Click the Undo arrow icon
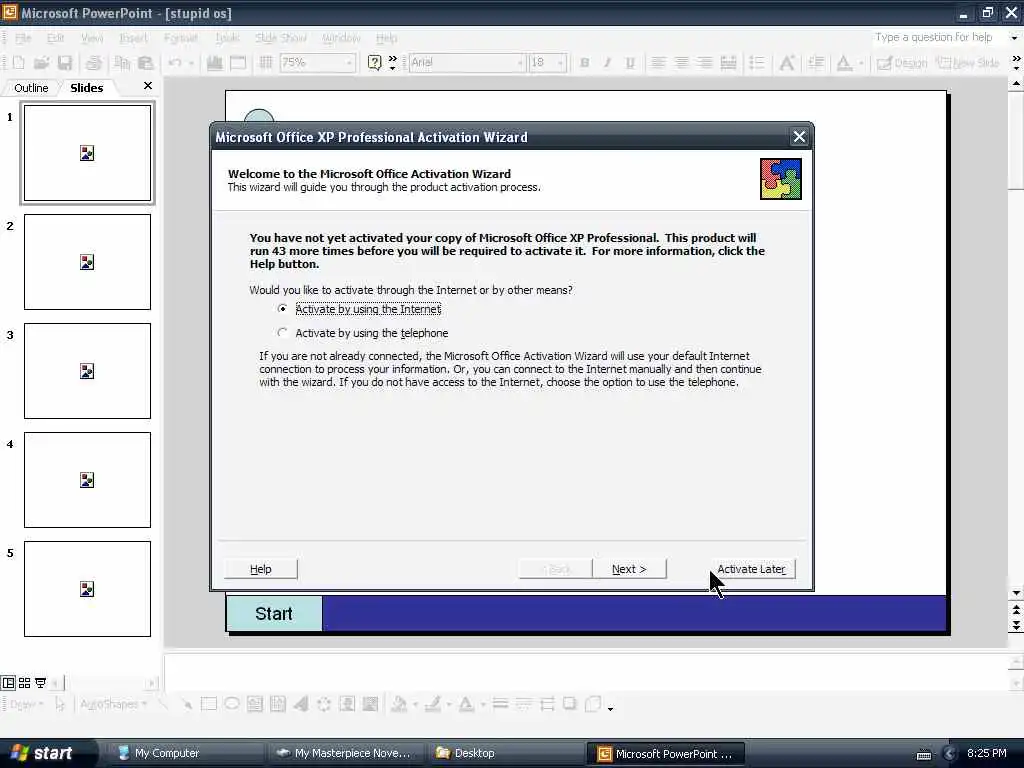 [x=175, y=63]
